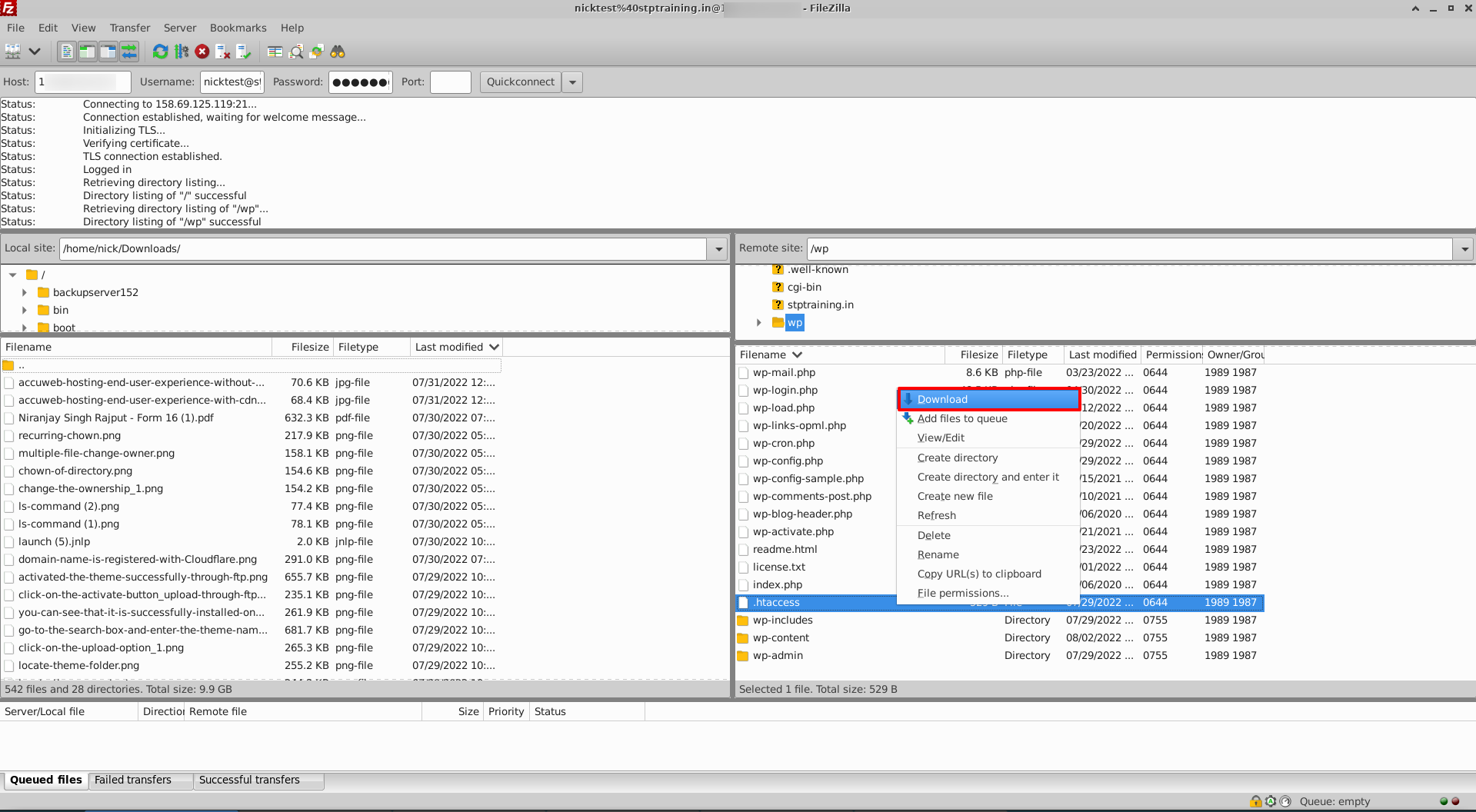Open the Site Manager icon
This screenshot has height=812, width=1476.
click(x=13, y=52)
